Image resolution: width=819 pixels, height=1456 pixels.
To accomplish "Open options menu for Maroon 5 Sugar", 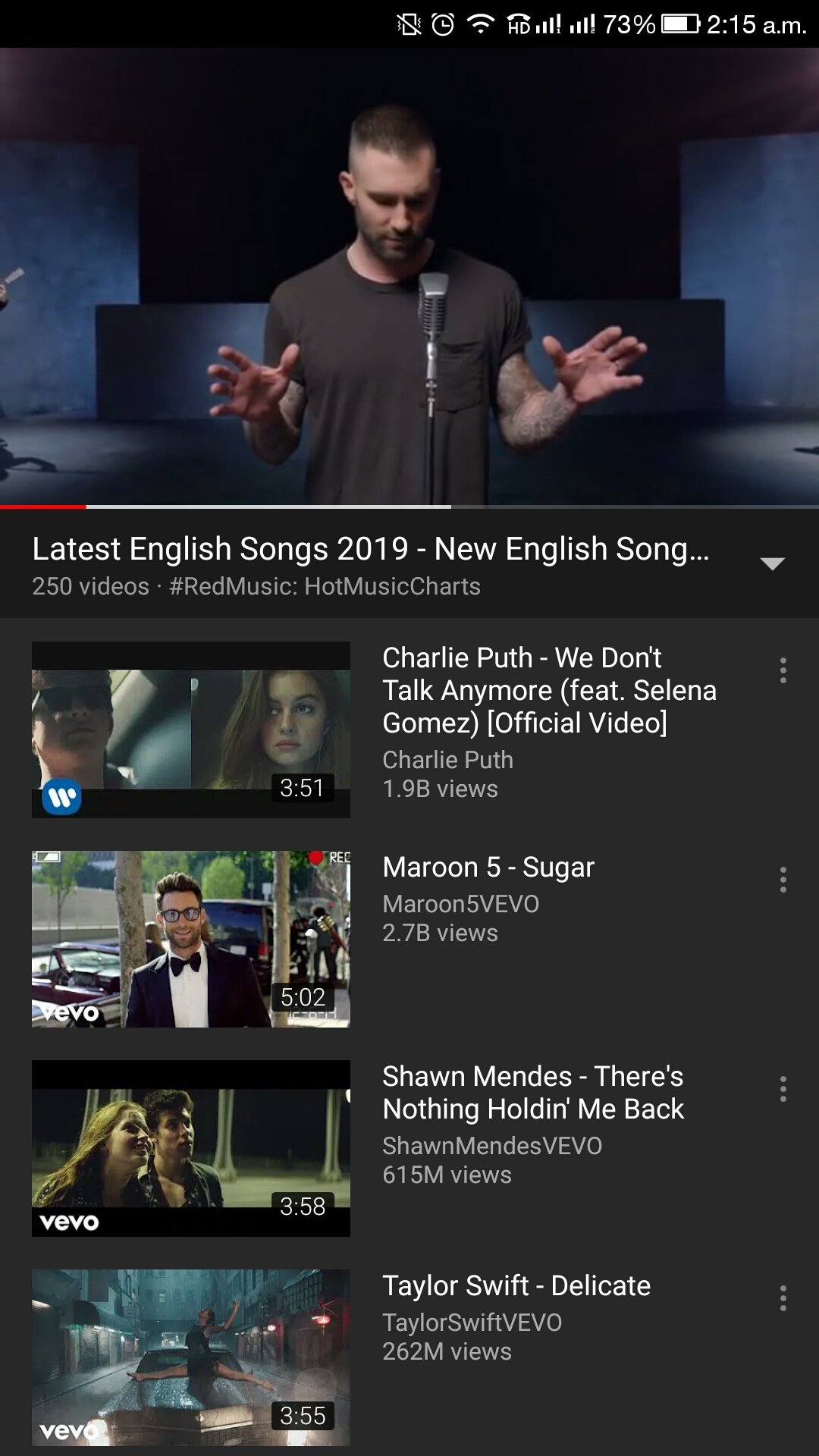I will [x=783, y=880].
